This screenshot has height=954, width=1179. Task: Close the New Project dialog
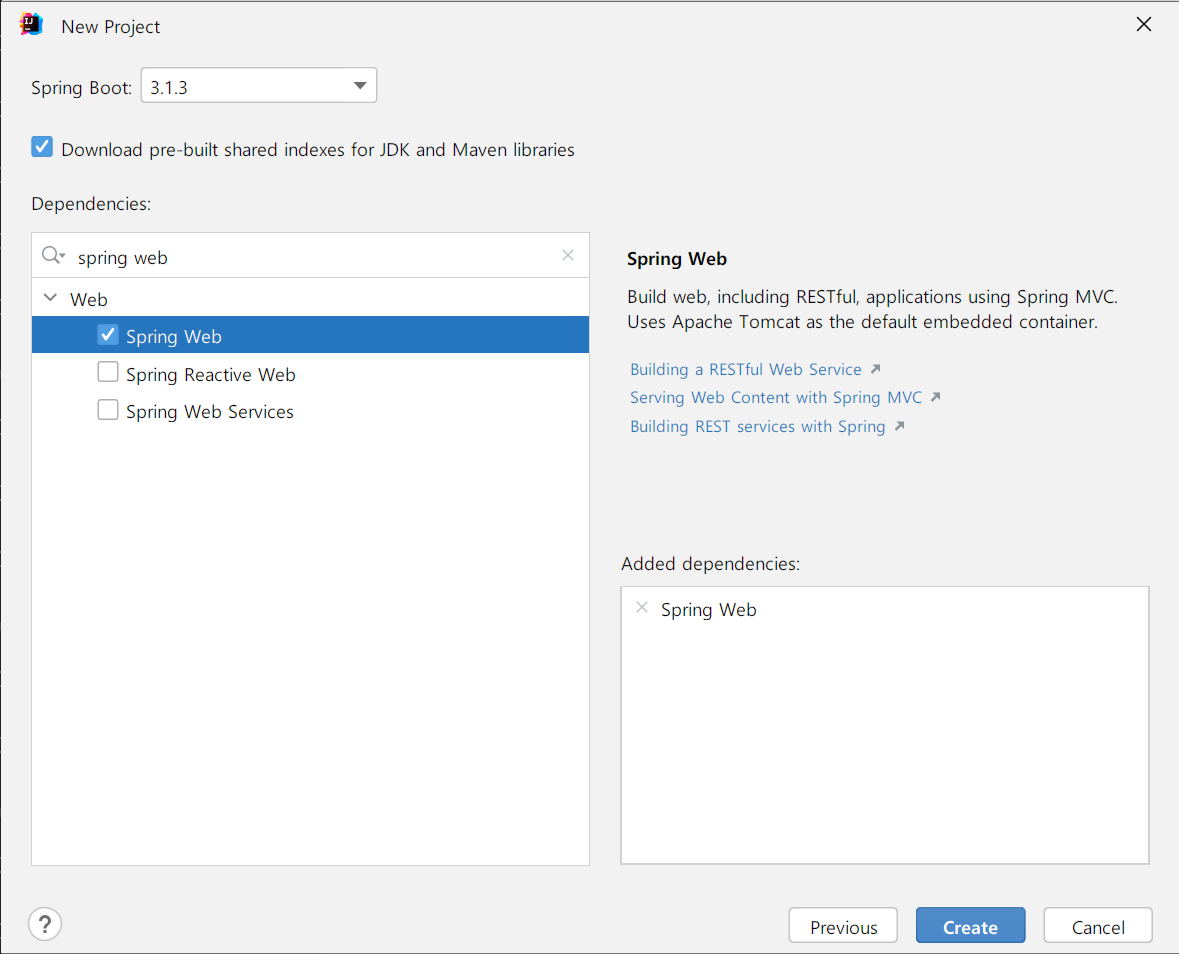point(1144,25)
